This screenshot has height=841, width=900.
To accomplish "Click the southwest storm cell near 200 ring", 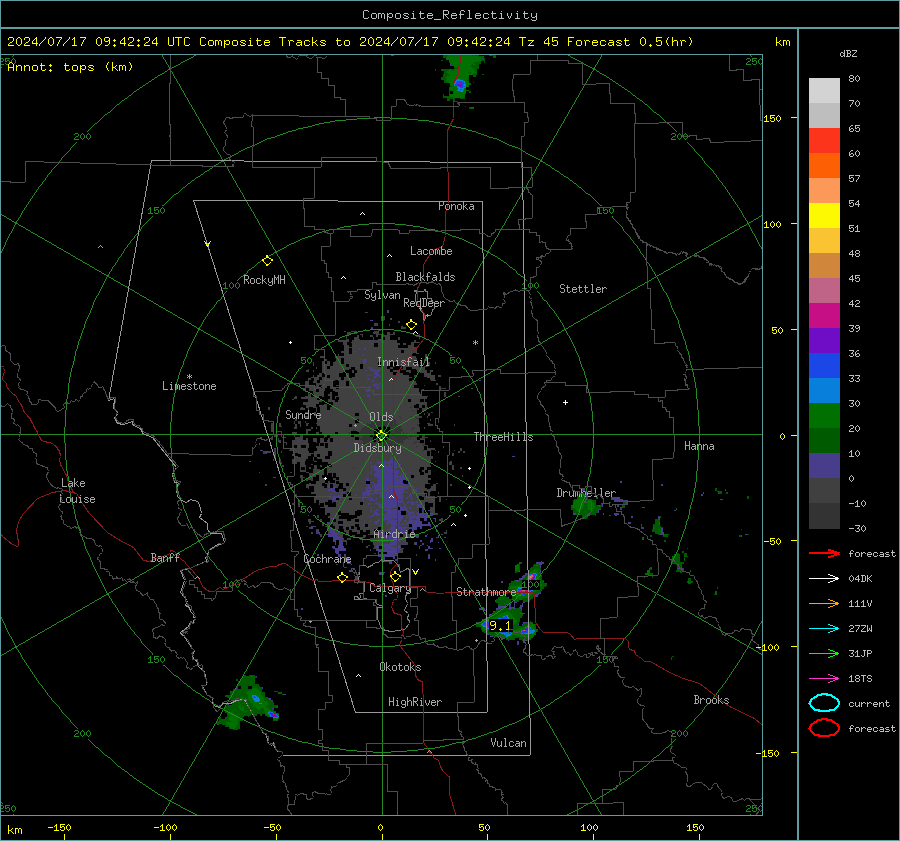I will (250, 703).
